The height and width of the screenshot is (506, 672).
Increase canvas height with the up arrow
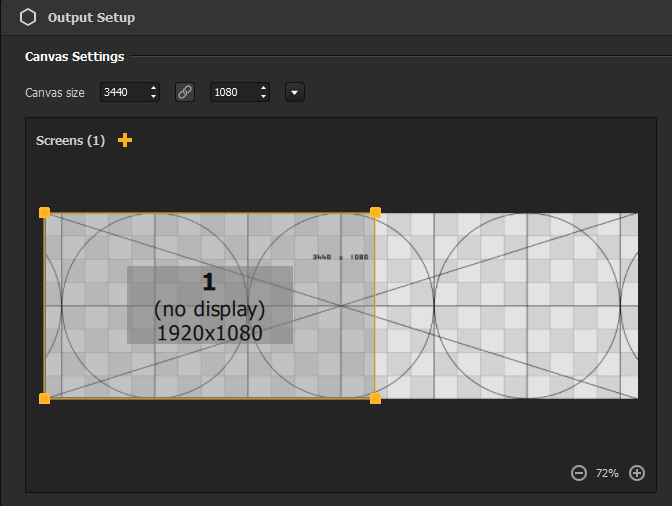pos(263,88)
